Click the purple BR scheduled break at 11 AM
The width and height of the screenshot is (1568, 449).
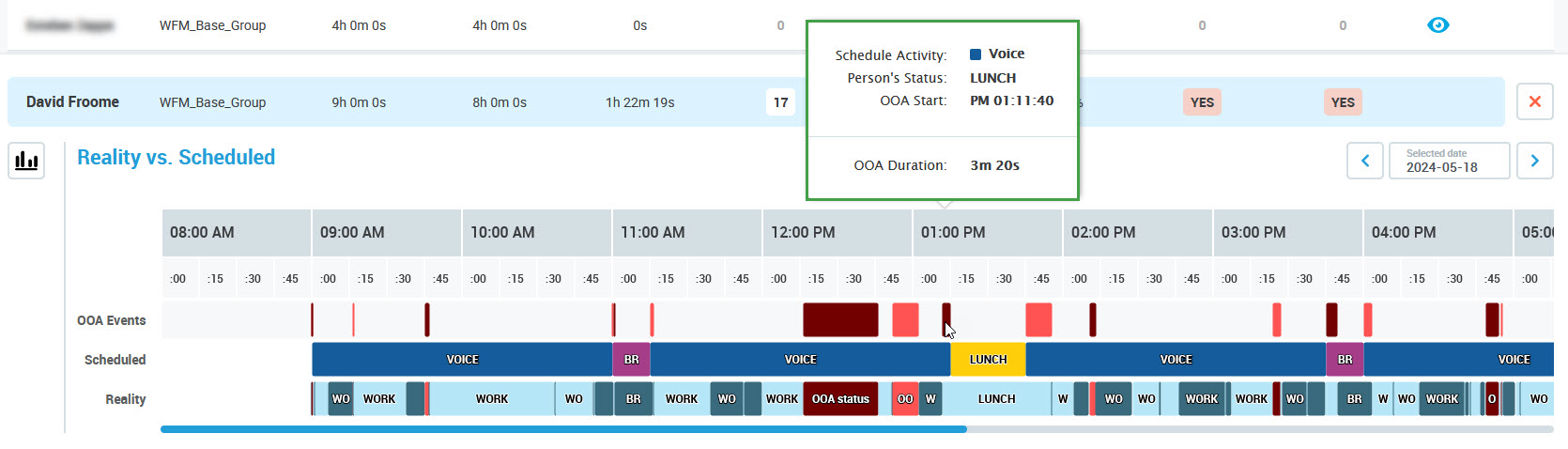point(631,360)
